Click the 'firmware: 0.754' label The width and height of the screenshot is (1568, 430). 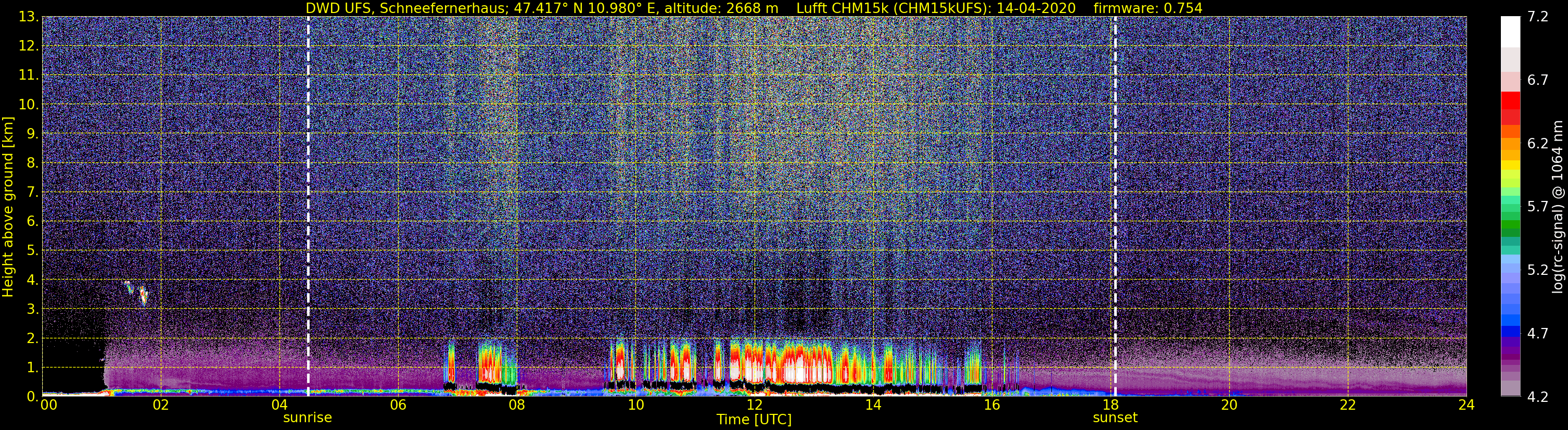coord(1148,8)
